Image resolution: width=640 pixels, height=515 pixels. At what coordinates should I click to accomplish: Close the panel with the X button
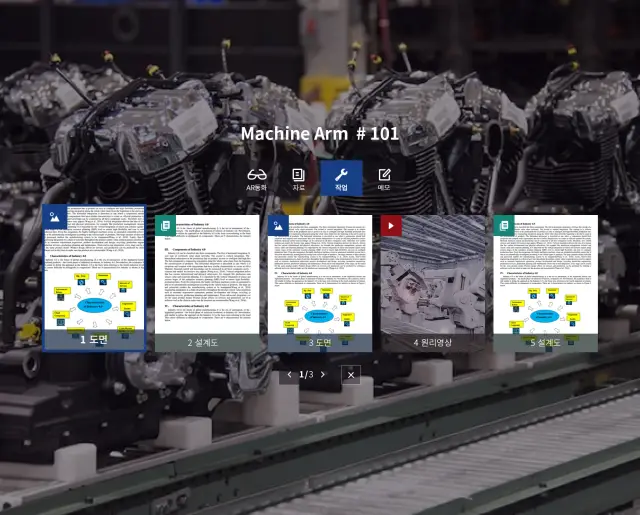coord(351,375)
